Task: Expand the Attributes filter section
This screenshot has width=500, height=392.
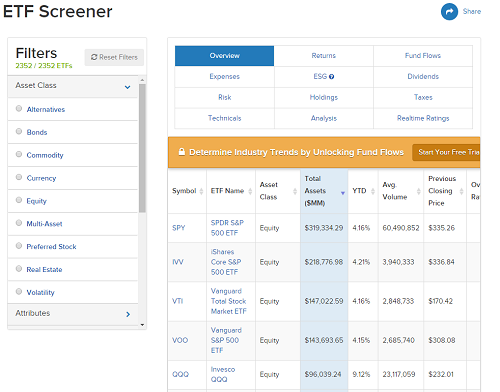Action: click(x=73, y=314)
